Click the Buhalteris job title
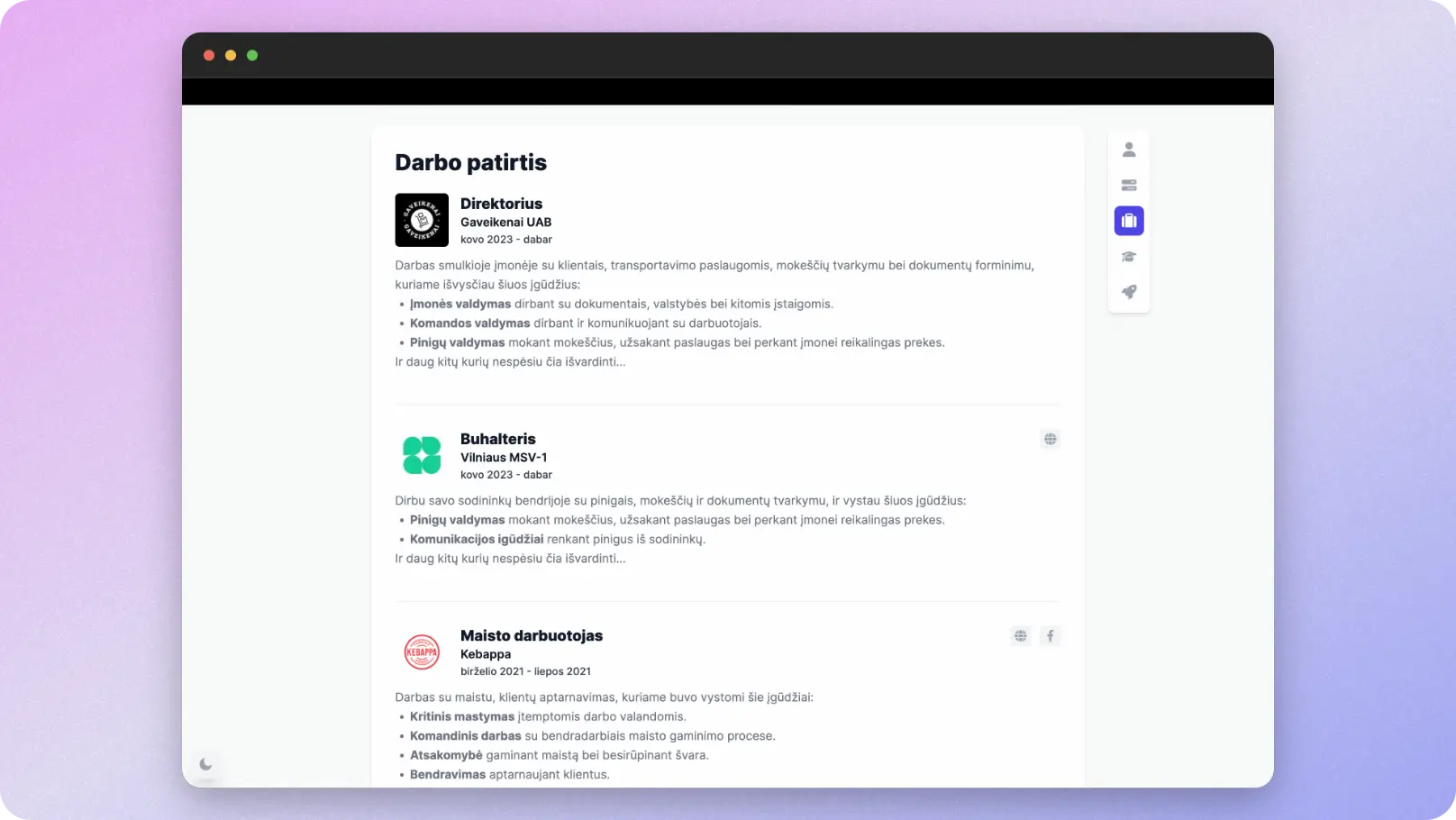The height and width of the screenshot is (820, 1456). [x=497, y=439]
